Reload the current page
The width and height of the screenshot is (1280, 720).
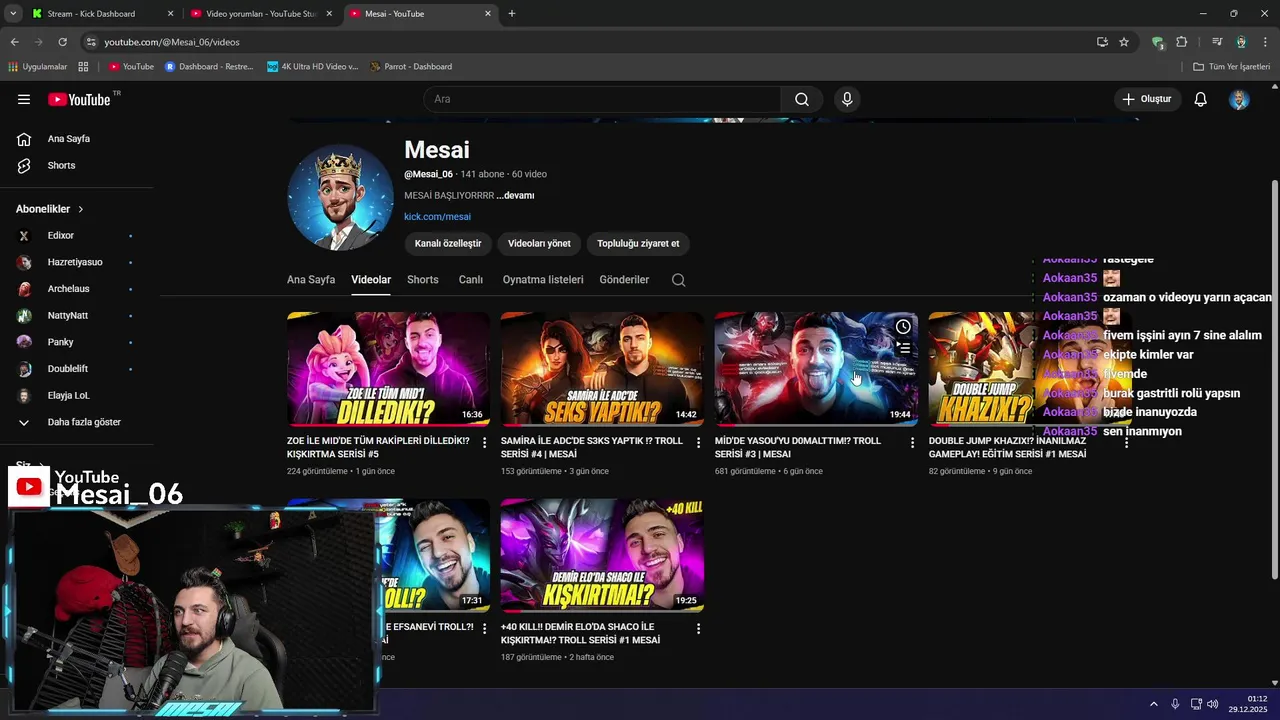(62, 42)
